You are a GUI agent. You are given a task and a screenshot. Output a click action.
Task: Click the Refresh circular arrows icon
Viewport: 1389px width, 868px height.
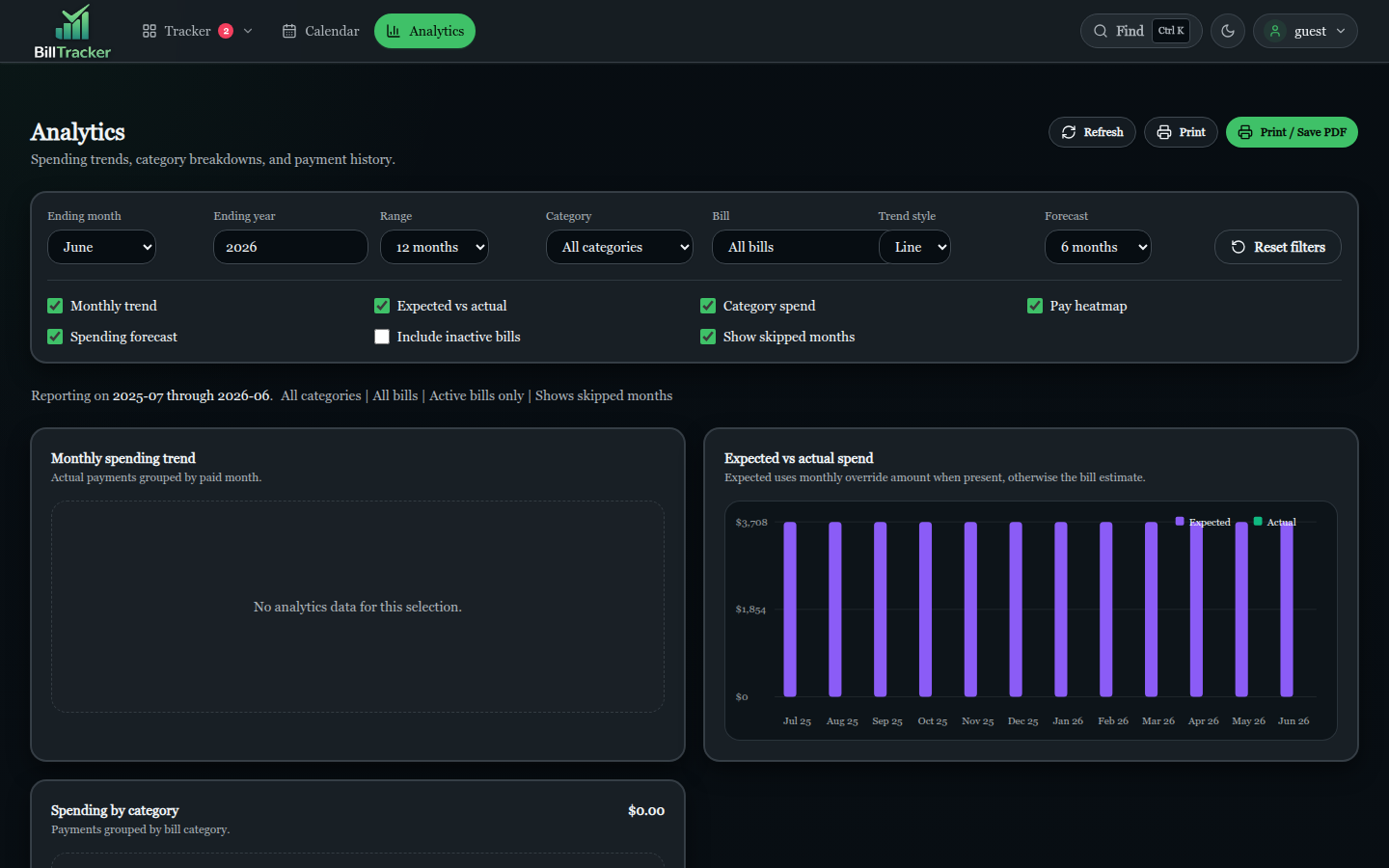coord(1069,132)
